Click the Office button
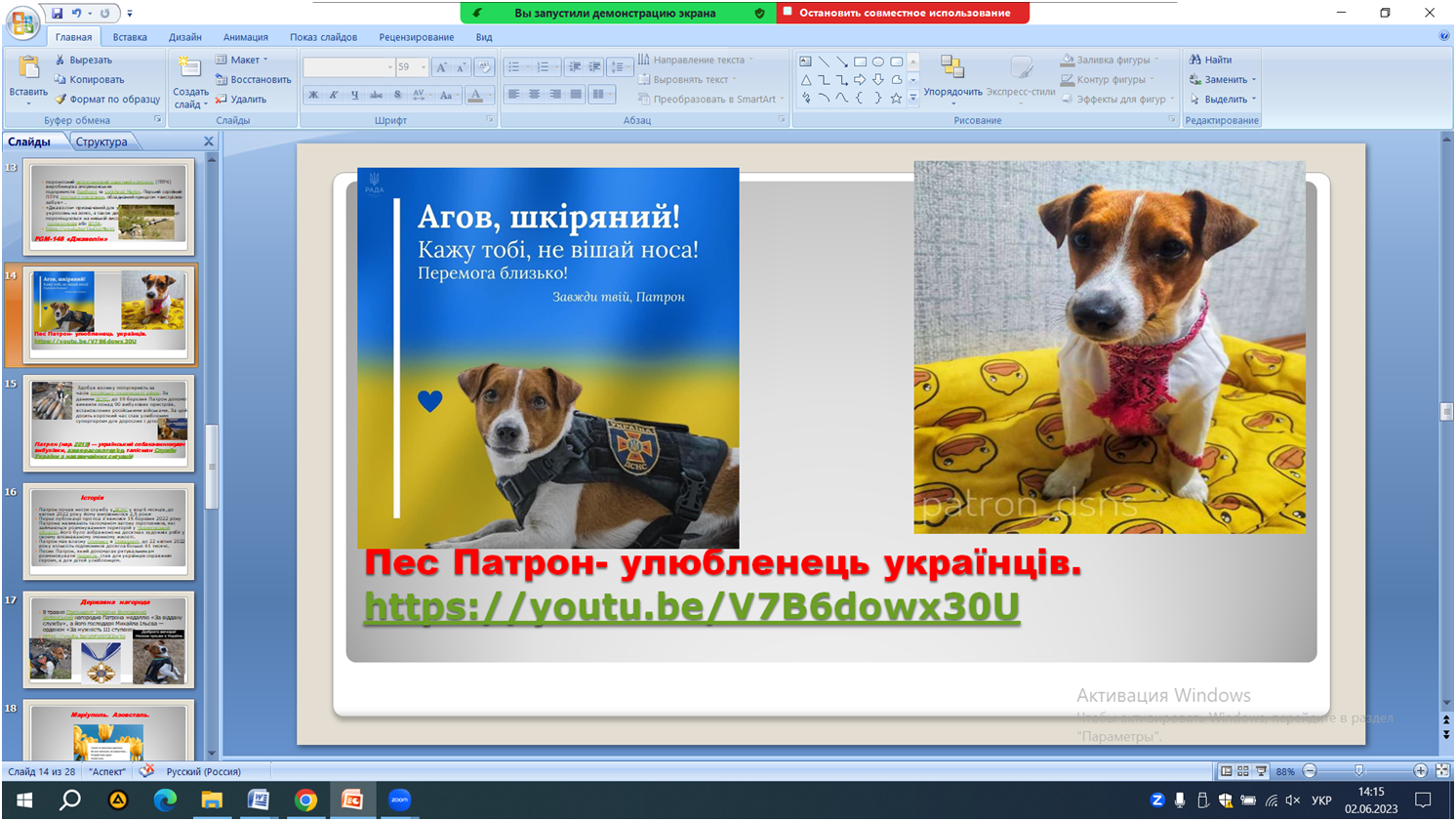1456x821 pixels. (x=21, y=21)
